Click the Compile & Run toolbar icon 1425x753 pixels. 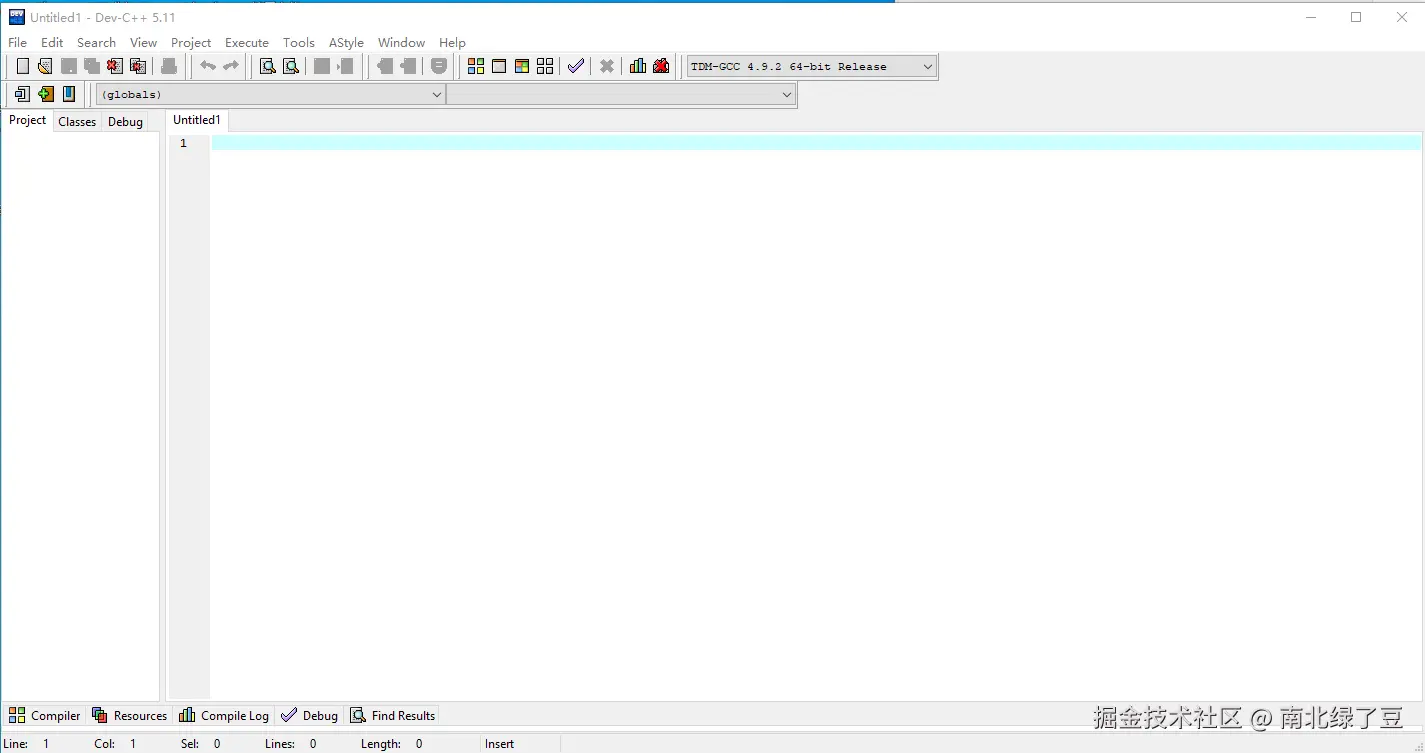[522, 66]
